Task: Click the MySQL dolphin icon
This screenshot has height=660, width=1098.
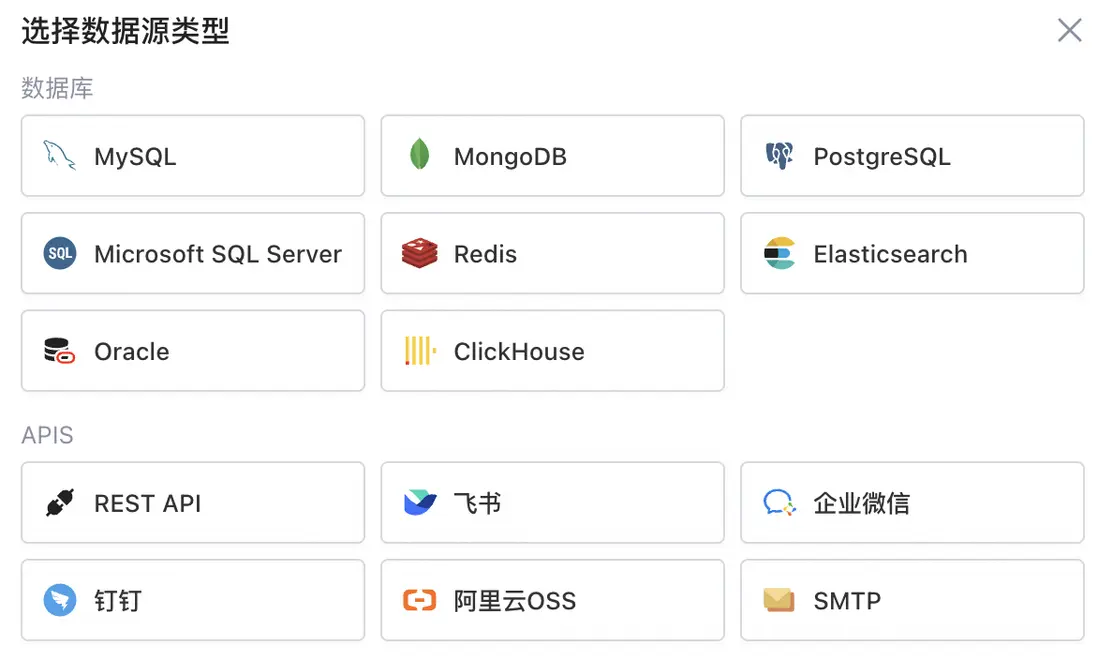Action: (60, 156)
